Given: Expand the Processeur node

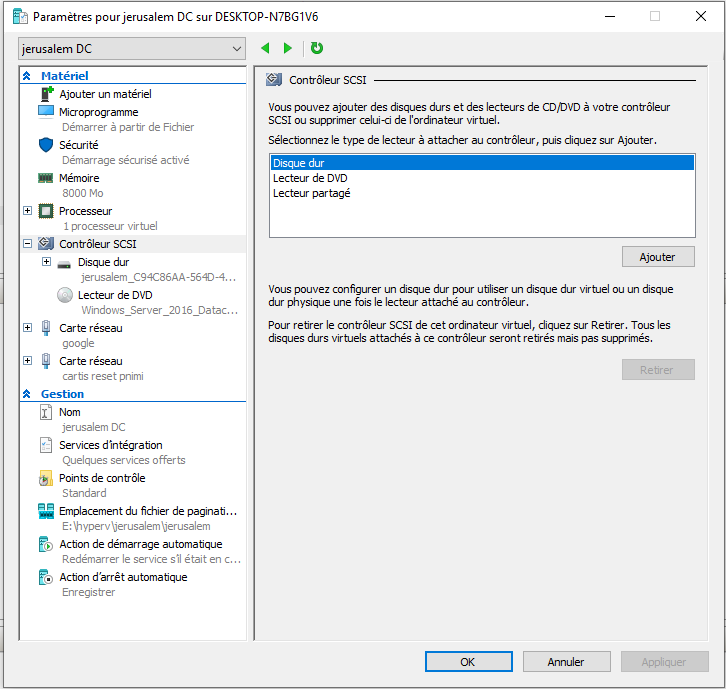Looking at the screenshot, I should [28, 211].
